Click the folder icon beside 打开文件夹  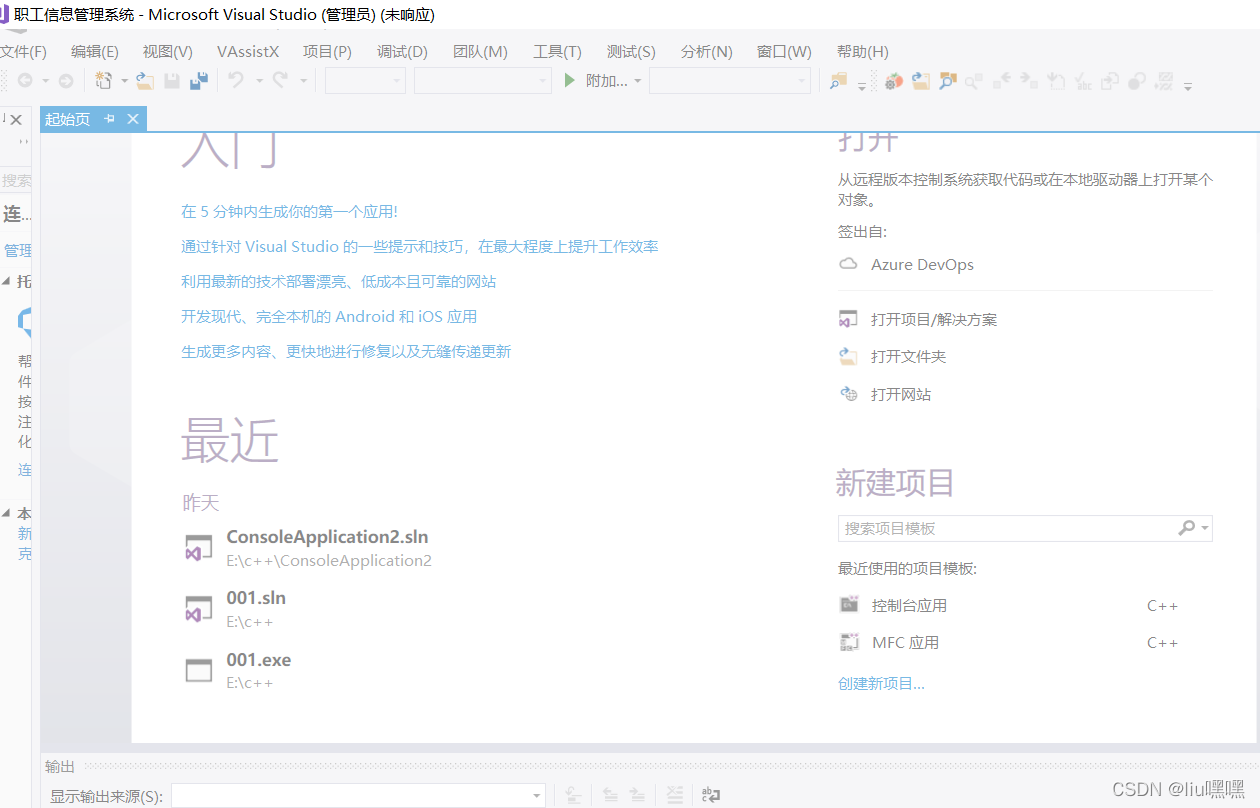click(x=849, y=356)
